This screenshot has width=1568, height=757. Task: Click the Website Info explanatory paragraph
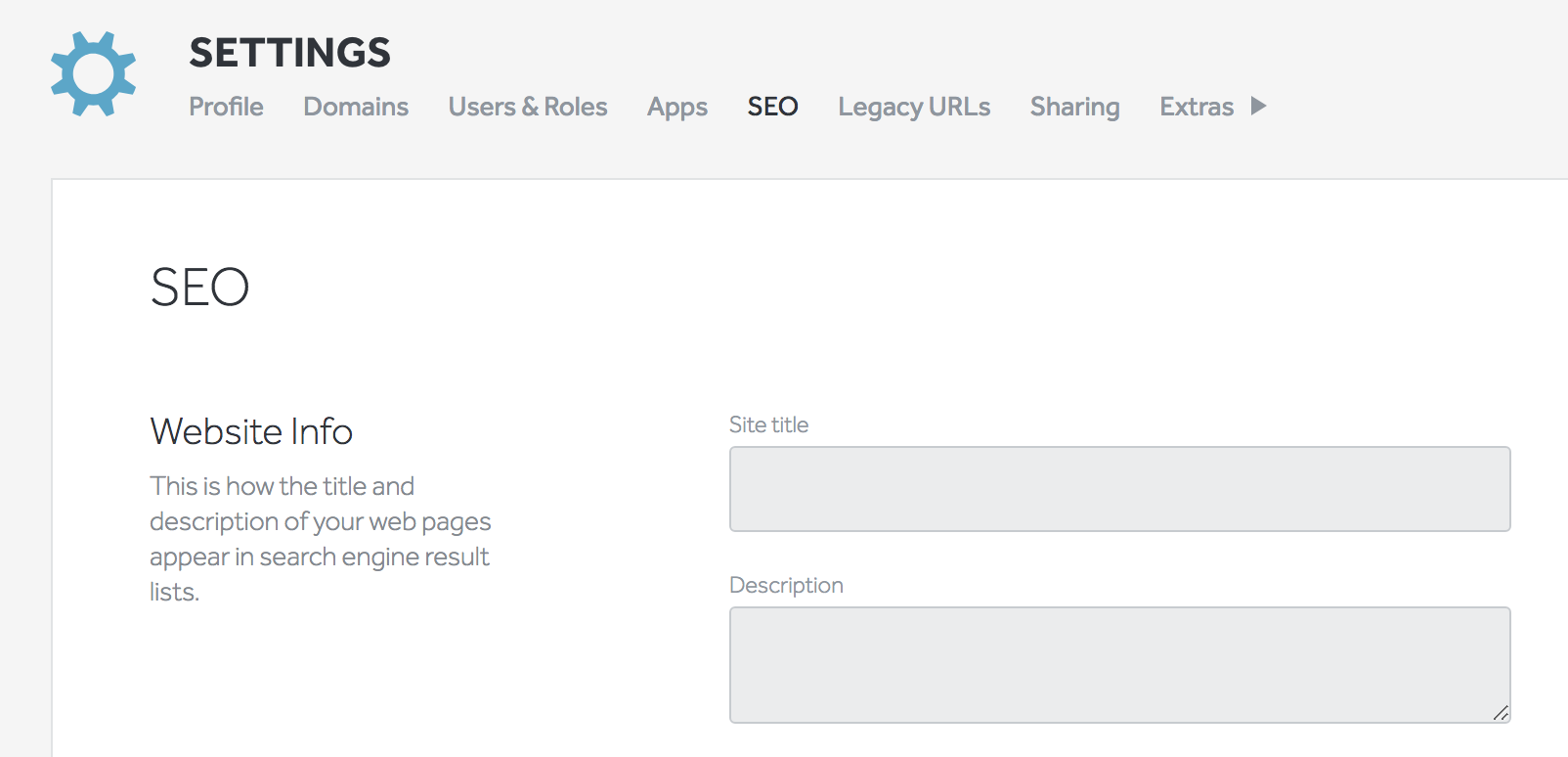click(320, 539)
